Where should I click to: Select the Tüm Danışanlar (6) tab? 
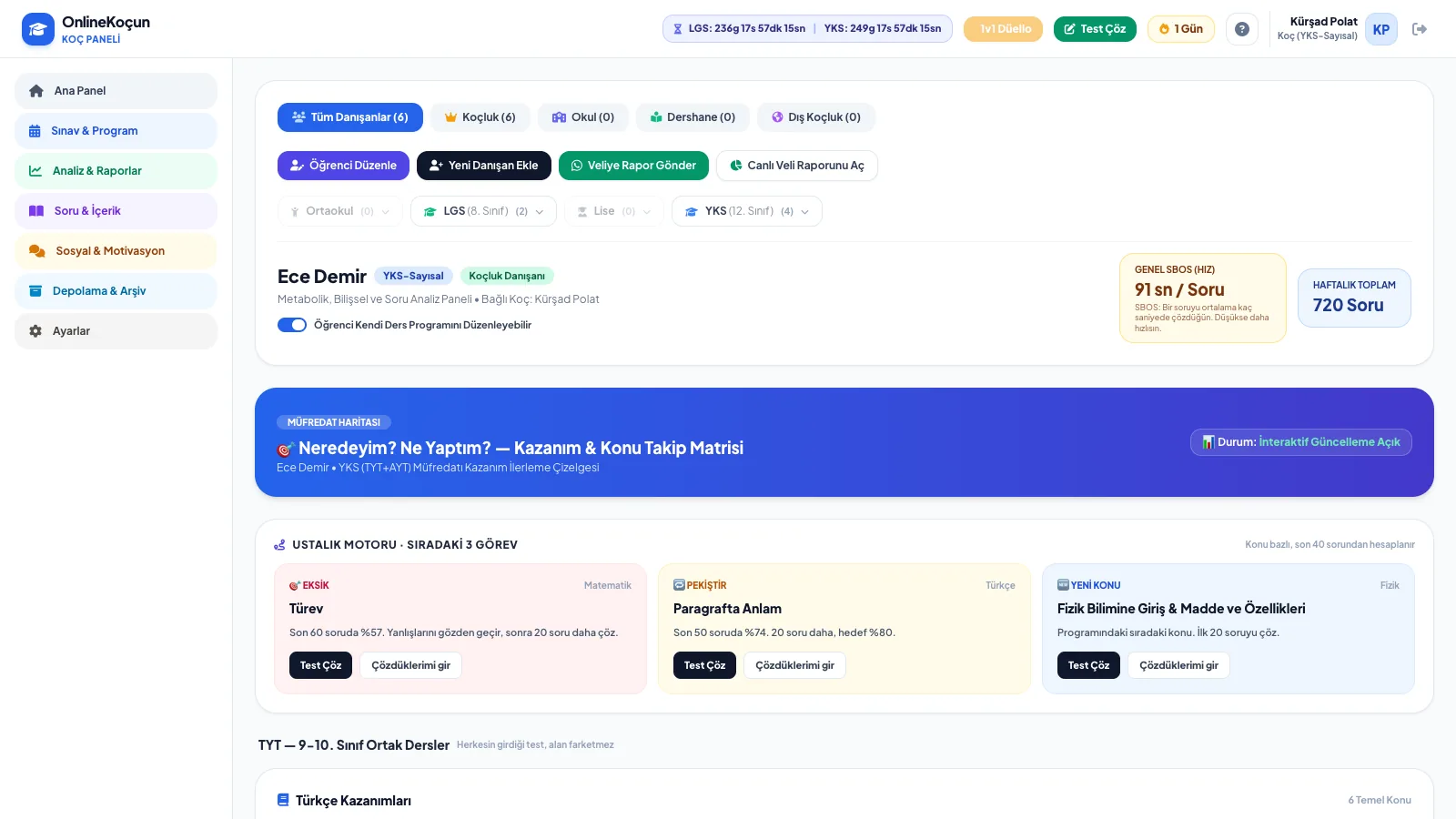click(350, 117)
